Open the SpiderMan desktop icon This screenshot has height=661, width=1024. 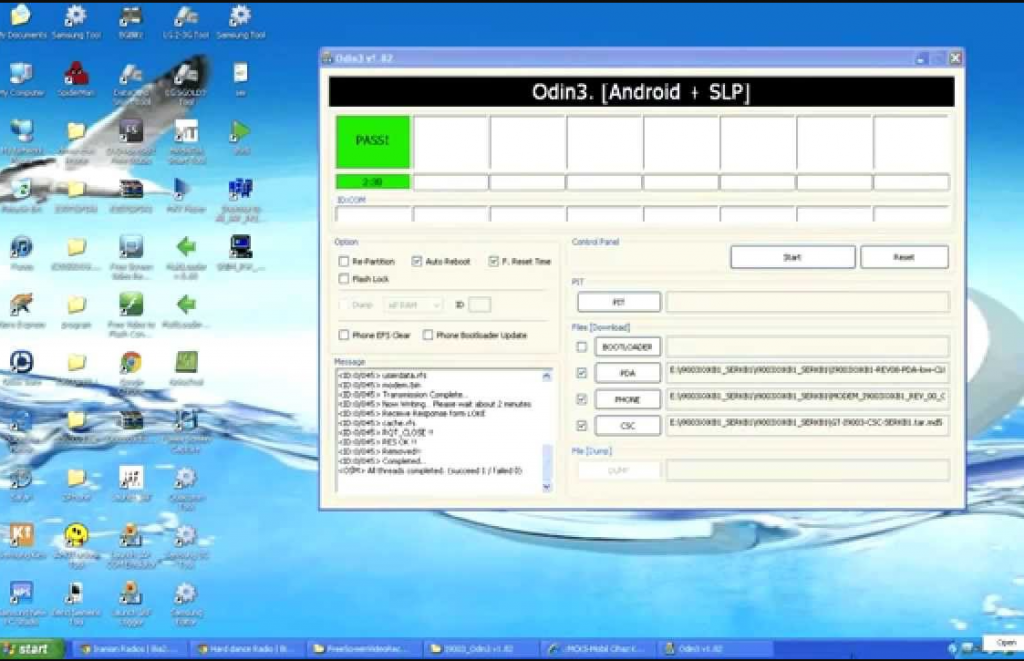(76, 75)
